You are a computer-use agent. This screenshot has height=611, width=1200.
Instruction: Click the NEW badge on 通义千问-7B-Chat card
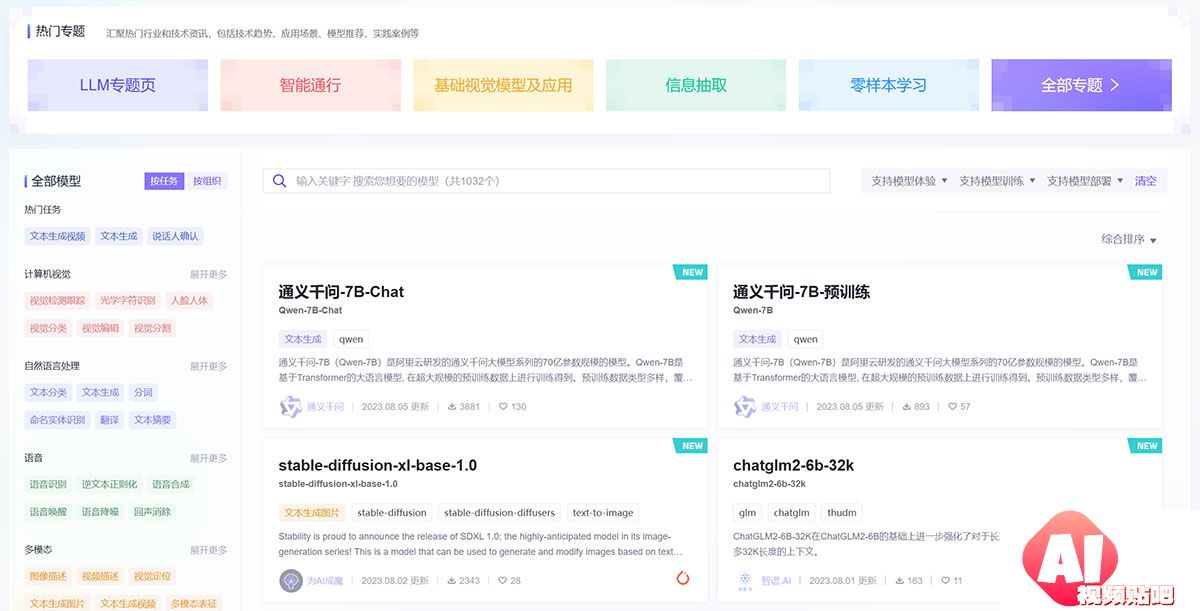[691, 272]
